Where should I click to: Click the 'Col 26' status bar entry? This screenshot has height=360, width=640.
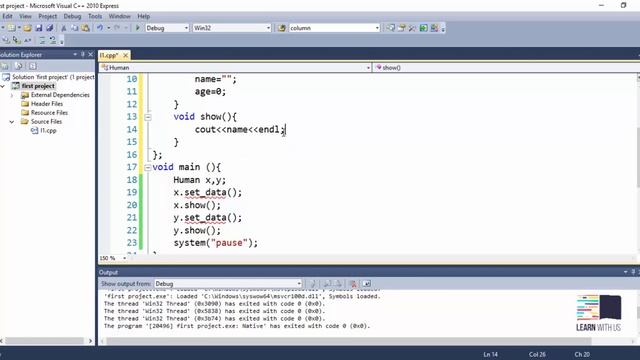537,355
